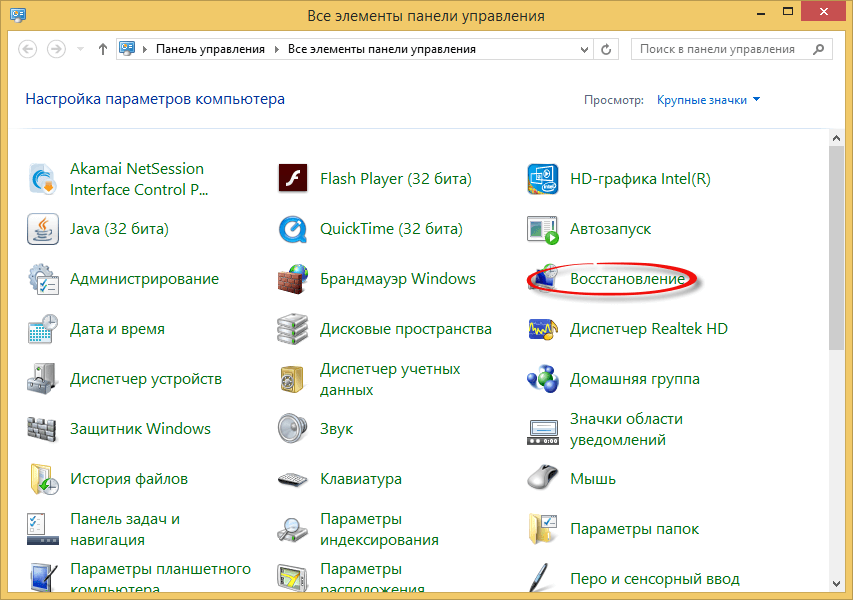Expand the address bar history dropdown arrow
Image resolution: width=853 pixels, height=600 pixels.
point(584,50)
